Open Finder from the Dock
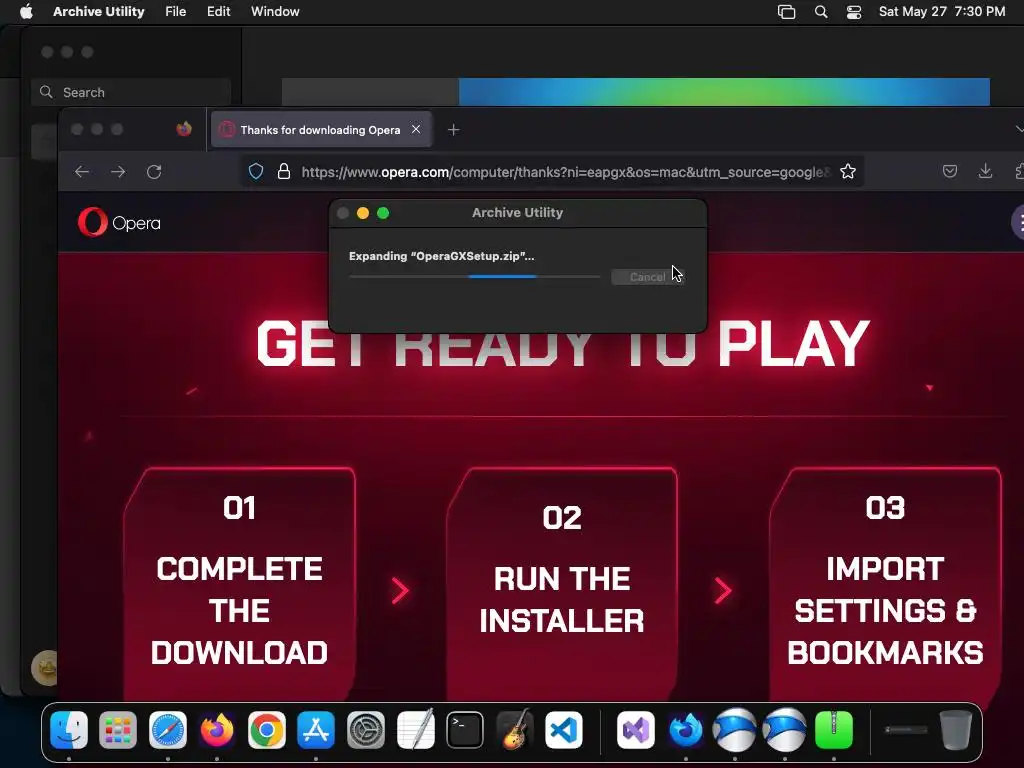This screenshot has width=1024, height=768. pos(69,729)
